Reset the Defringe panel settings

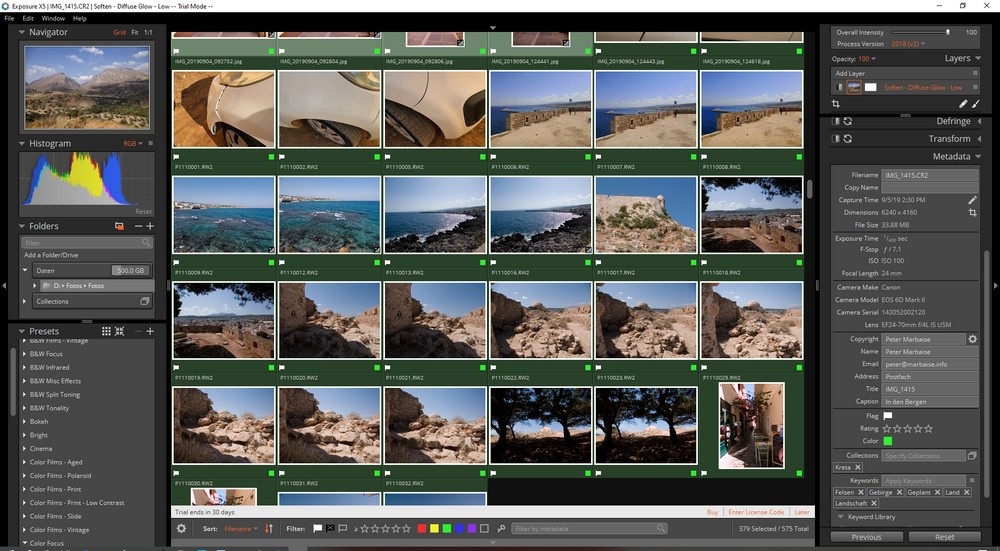click(848, 121)
